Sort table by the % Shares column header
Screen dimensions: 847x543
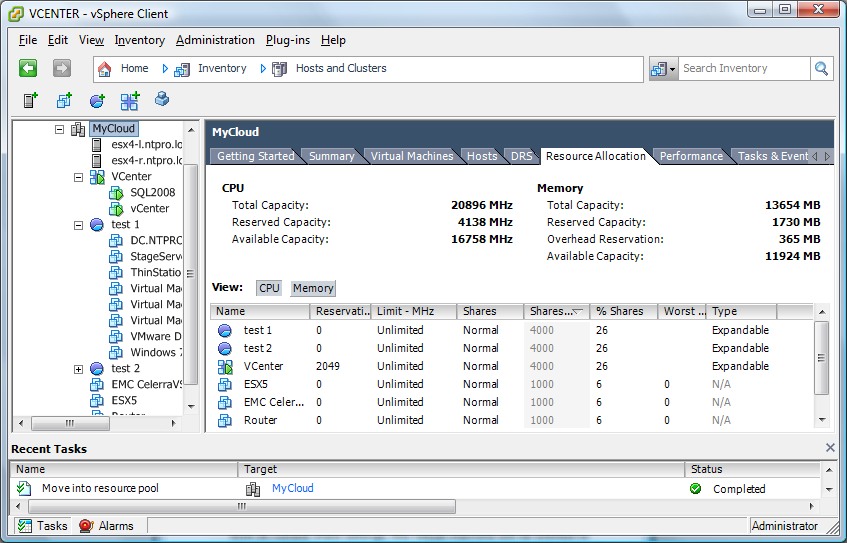point(623,311)
